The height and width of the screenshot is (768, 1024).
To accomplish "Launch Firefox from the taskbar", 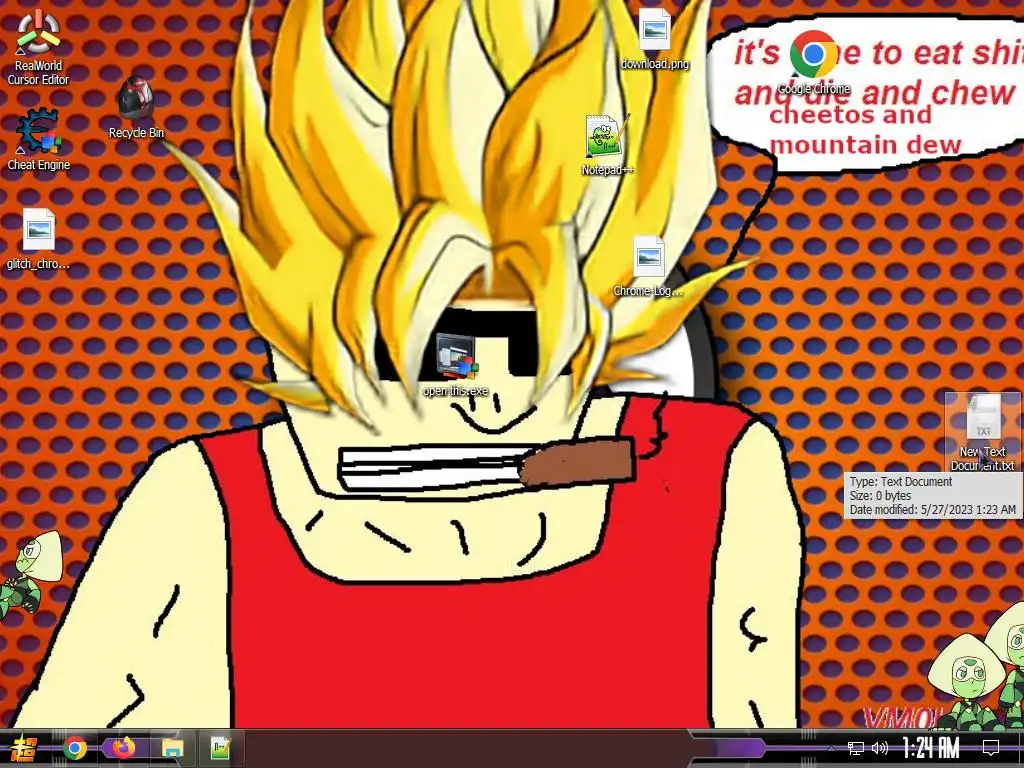I will coord(123,748).
